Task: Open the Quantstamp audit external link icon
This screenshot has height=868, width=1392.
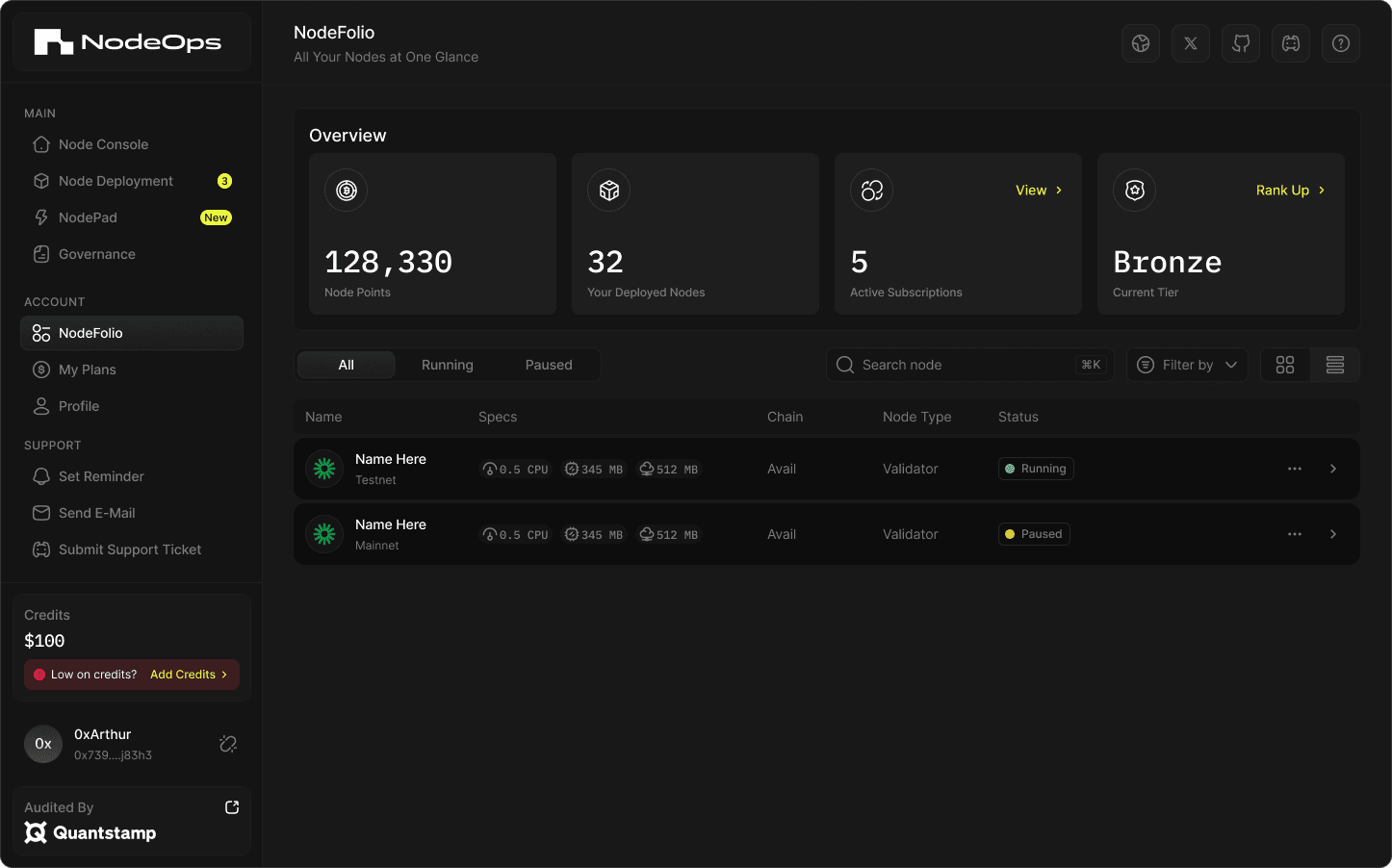Action: pyautogui.click(x=232, y=807)
